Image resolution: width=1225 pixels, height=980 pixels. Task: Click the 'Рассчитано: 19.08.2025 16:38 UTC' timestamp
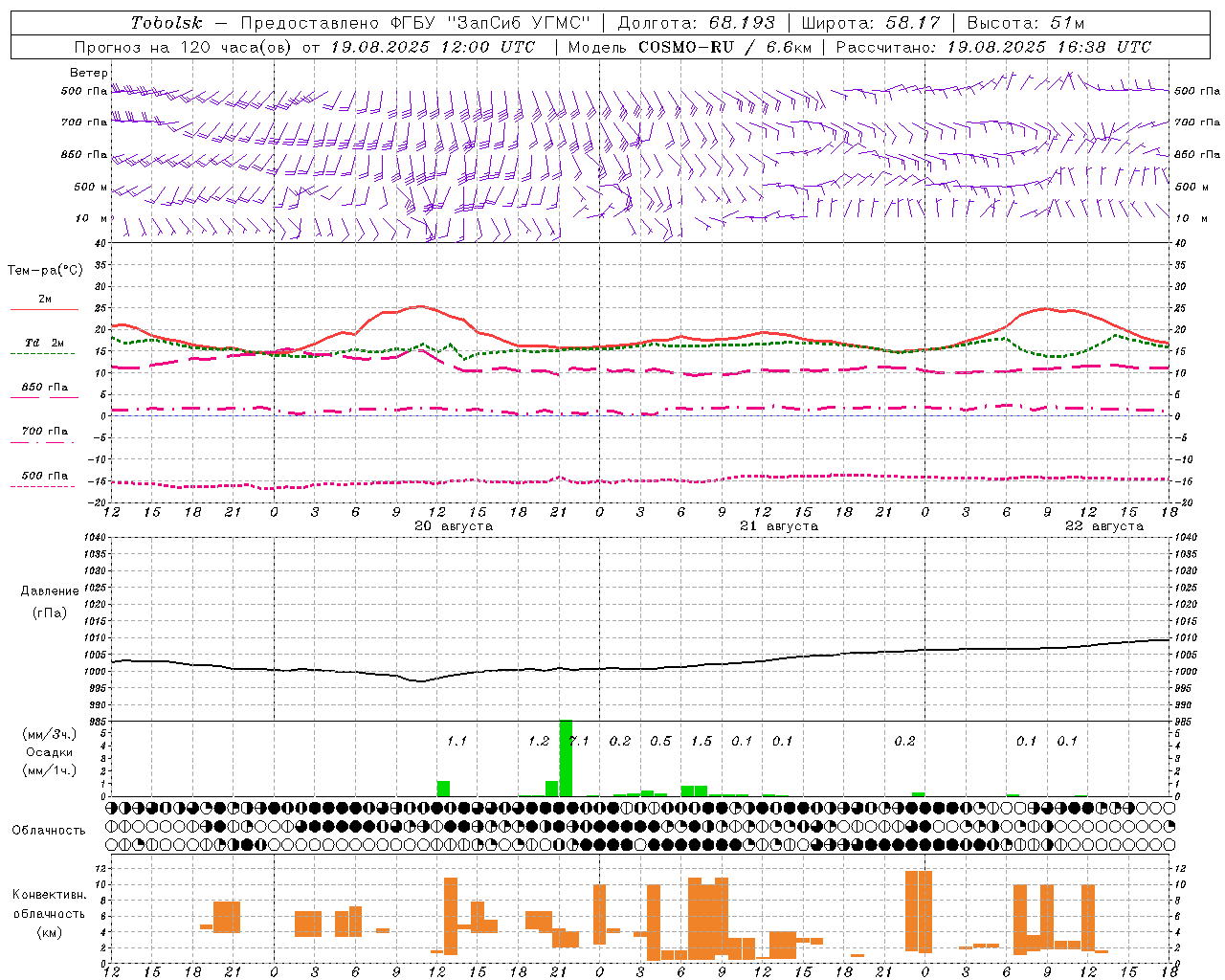click(x=993, y=47)
